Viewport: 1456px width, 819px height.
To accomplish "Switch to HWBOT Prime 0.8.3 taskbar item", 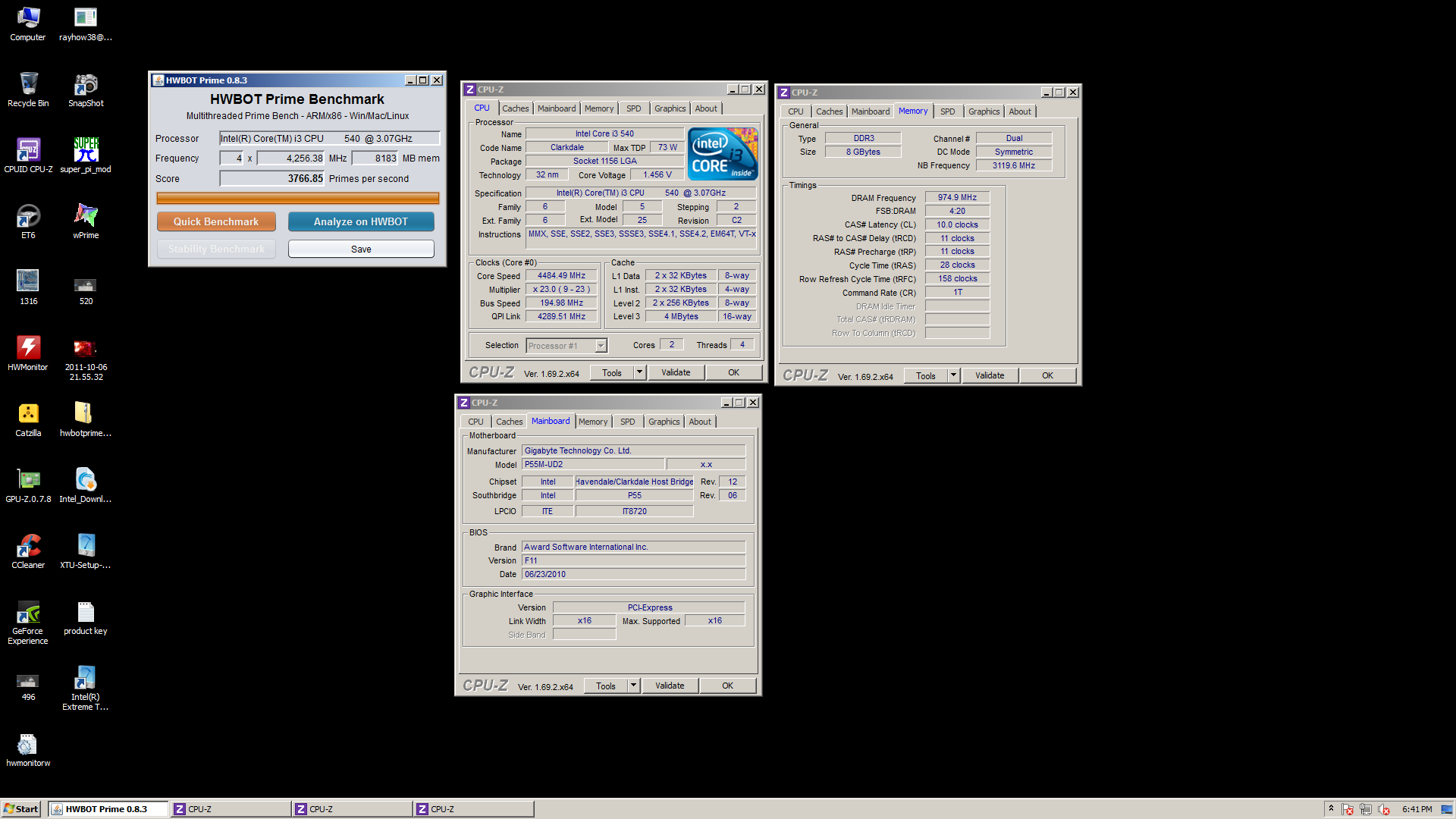I will coord(108,809).
